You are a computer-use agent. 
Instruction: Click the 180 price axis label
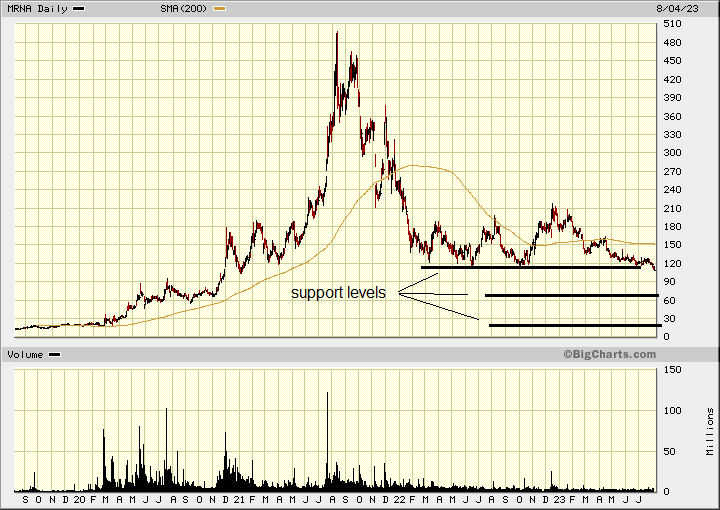point(672,227)
